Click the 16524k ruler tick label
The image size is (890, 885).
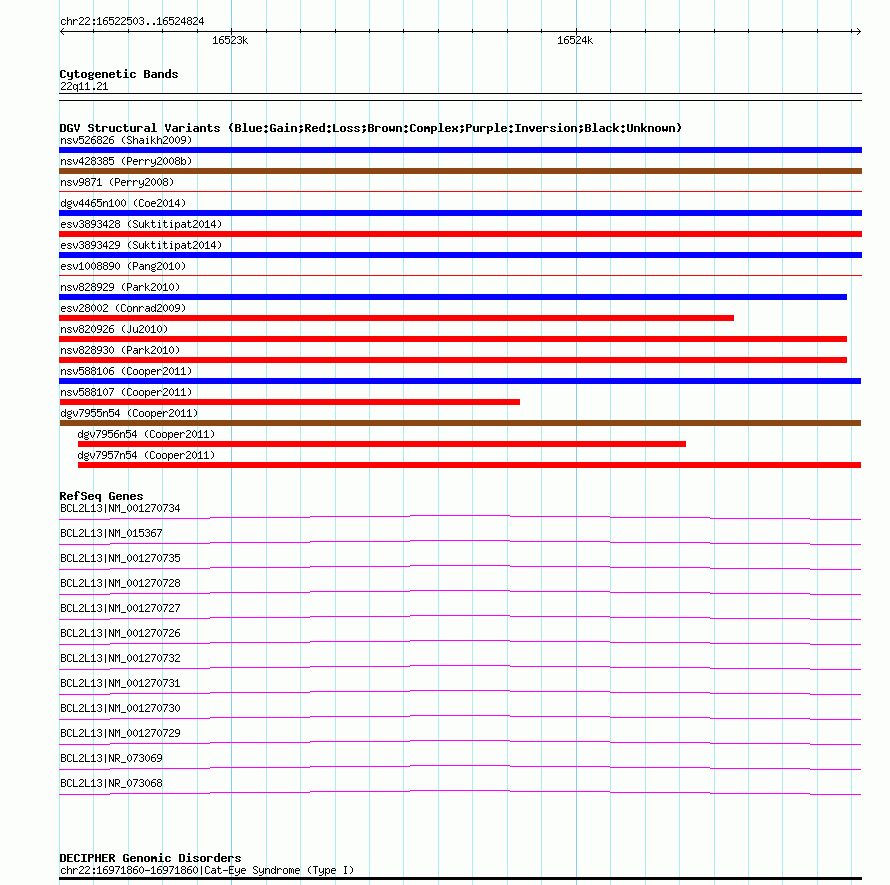pos(575,40)
